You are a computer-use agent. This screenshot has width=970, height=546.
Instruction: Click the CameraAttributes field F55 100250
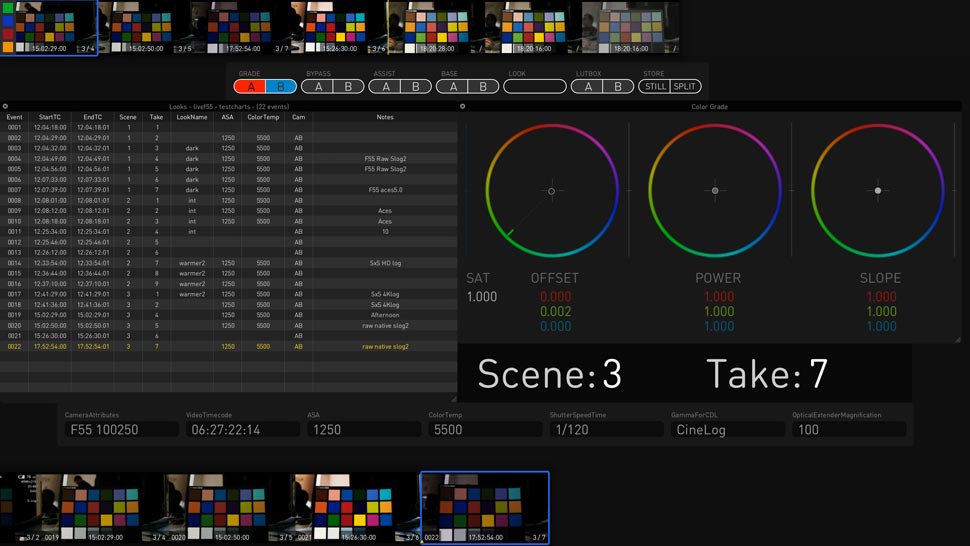click(121, 430)
